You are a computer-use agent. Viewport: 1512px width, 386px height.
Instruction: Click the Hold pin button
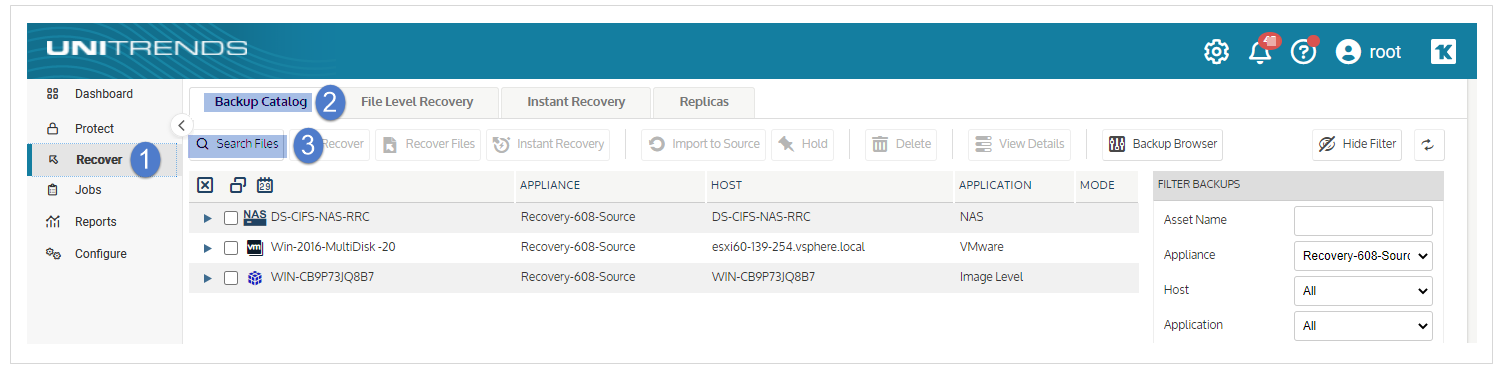(x=803, y=144)
